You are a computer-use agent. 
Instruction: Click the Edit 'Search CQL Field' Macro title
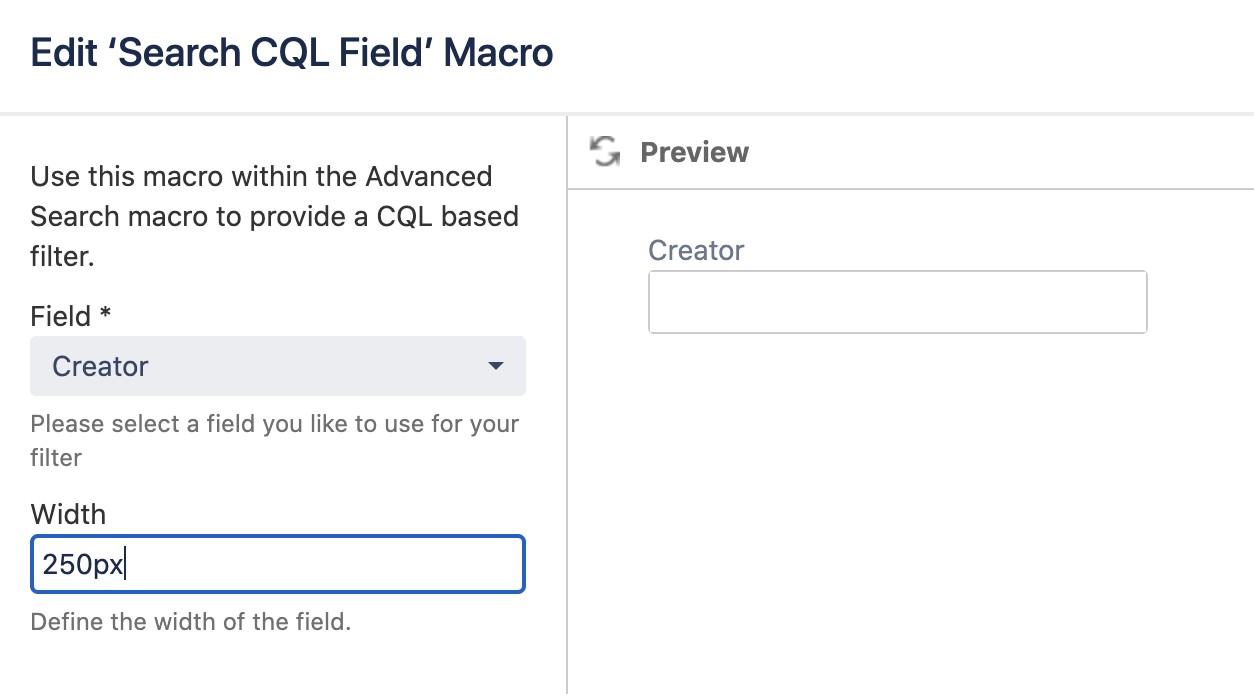tap(291, 53)
